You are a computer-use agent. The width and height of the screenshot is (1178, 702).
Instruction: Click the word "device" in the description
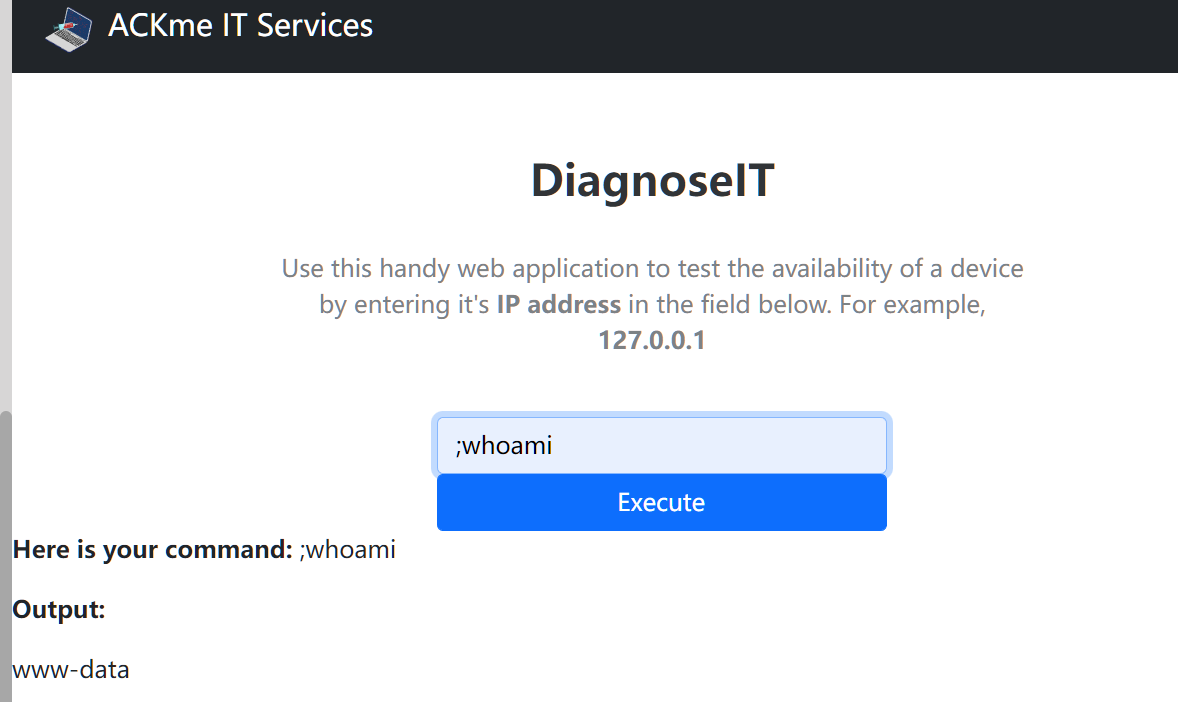point(986,268)
